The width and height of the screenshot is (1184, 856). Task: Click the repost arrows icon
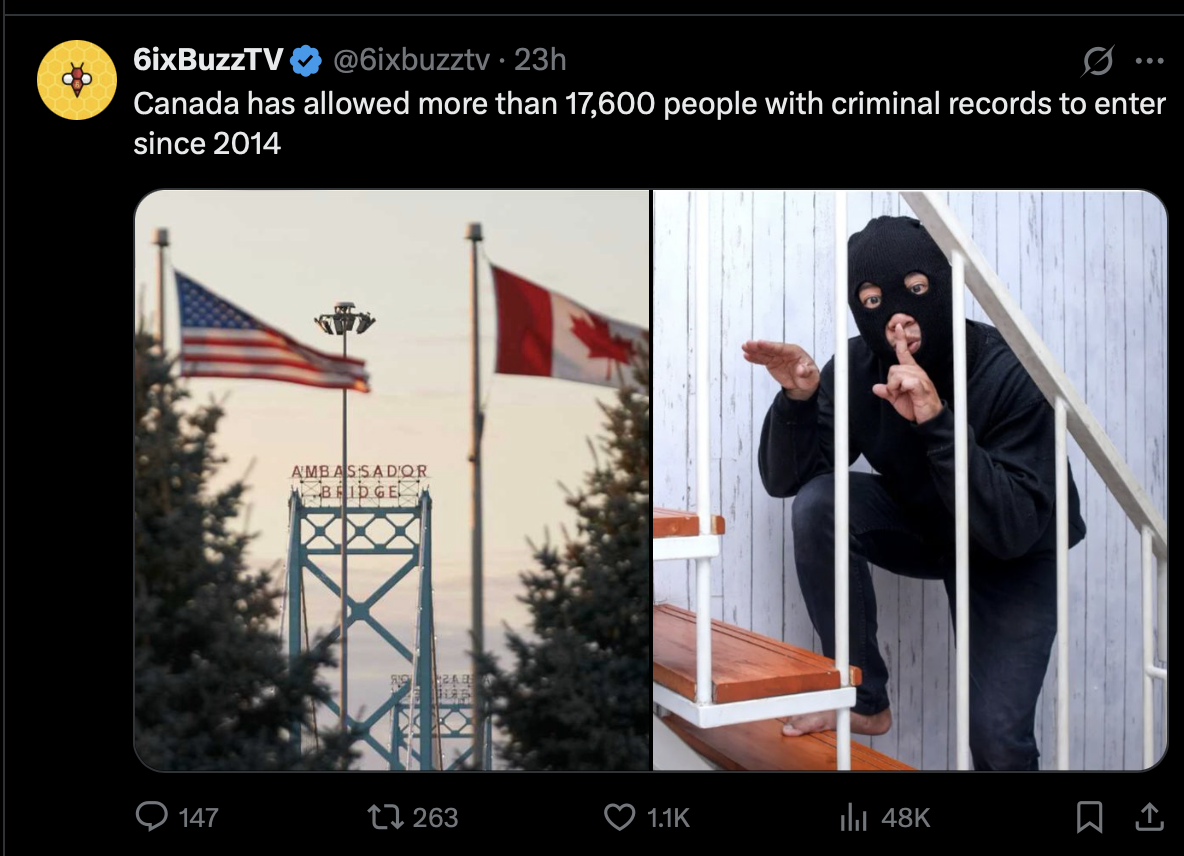coord(384,817)
